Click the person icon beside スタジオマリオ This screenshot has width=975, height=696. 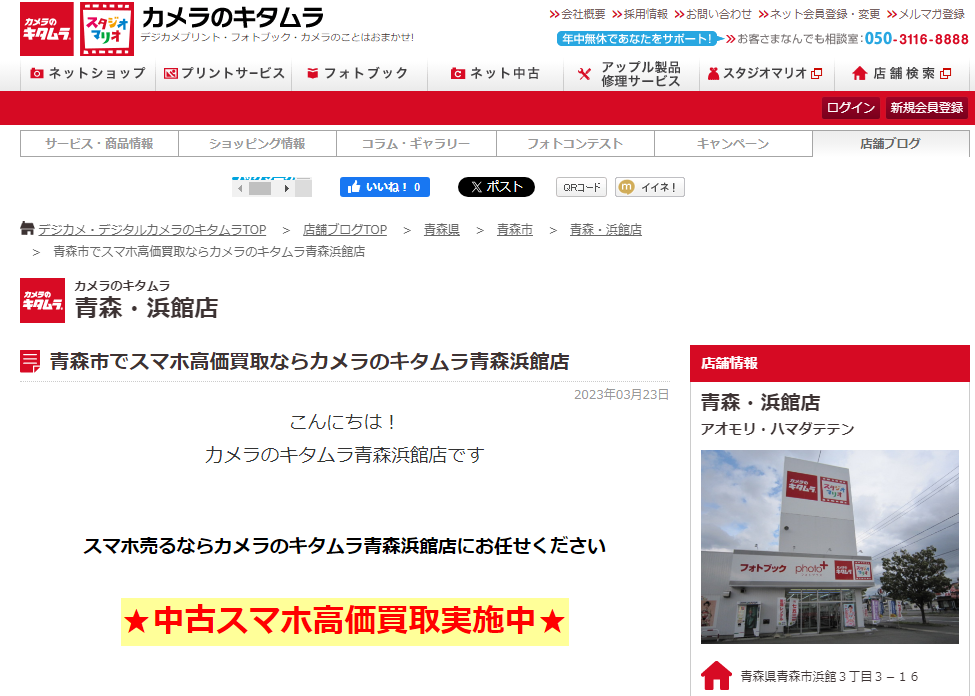tap(713, 73)
